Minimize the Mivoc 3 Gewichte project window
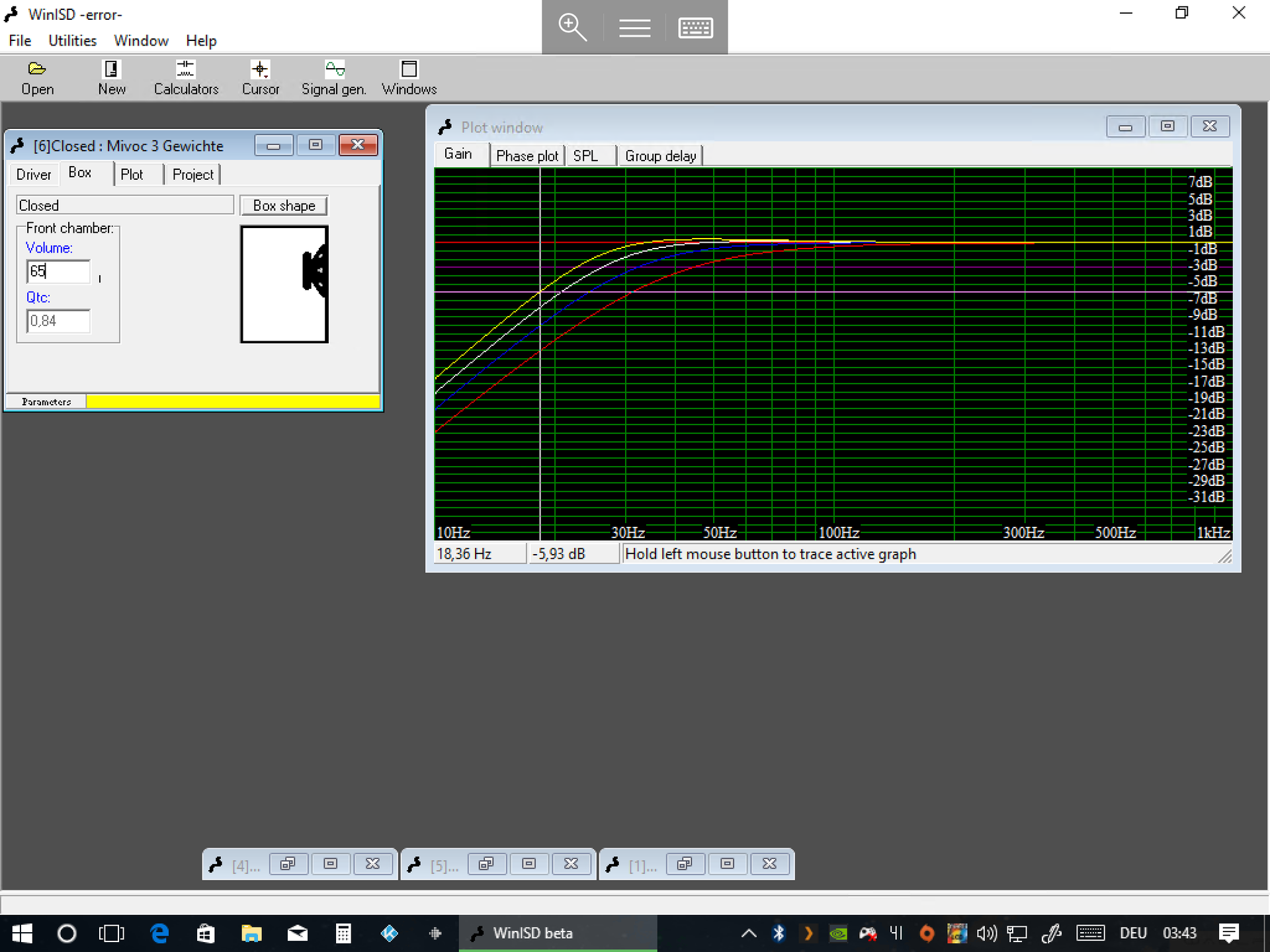 coord(274,145)
